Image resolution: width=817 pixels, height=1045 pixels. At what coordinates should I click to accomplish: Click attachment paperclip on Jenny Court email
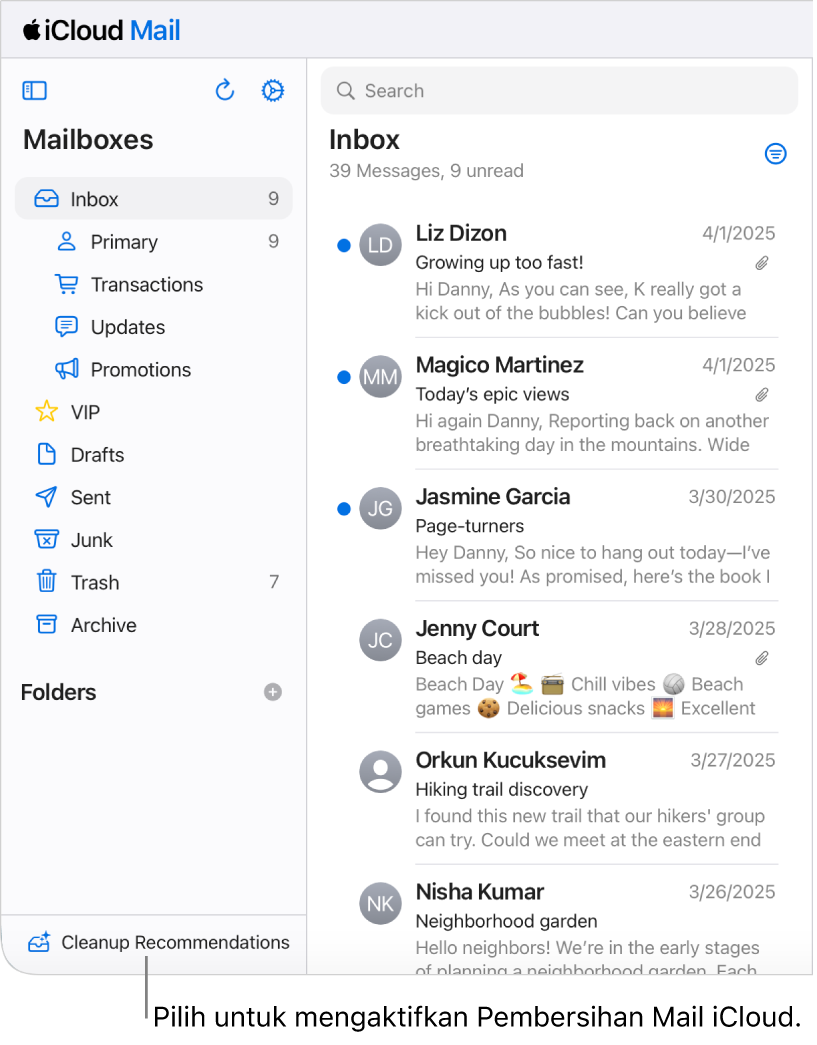click(762, 658)
